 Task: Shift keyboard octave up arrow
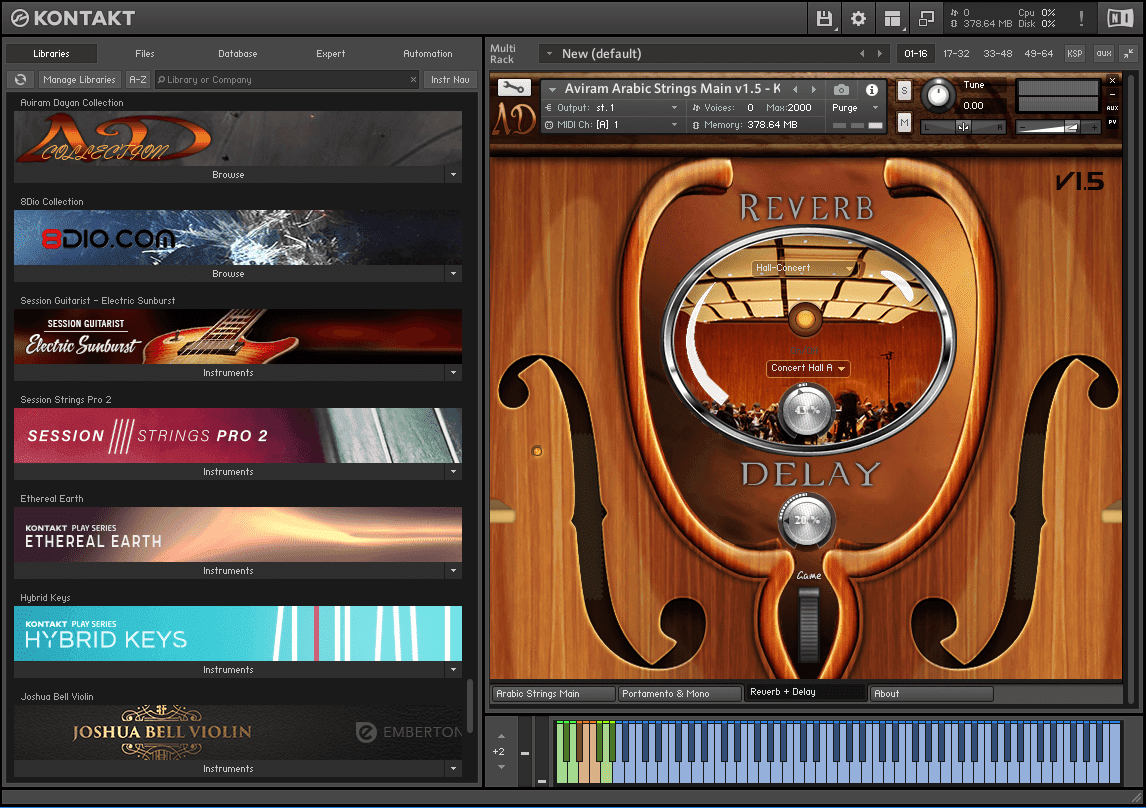coord(501,736)
